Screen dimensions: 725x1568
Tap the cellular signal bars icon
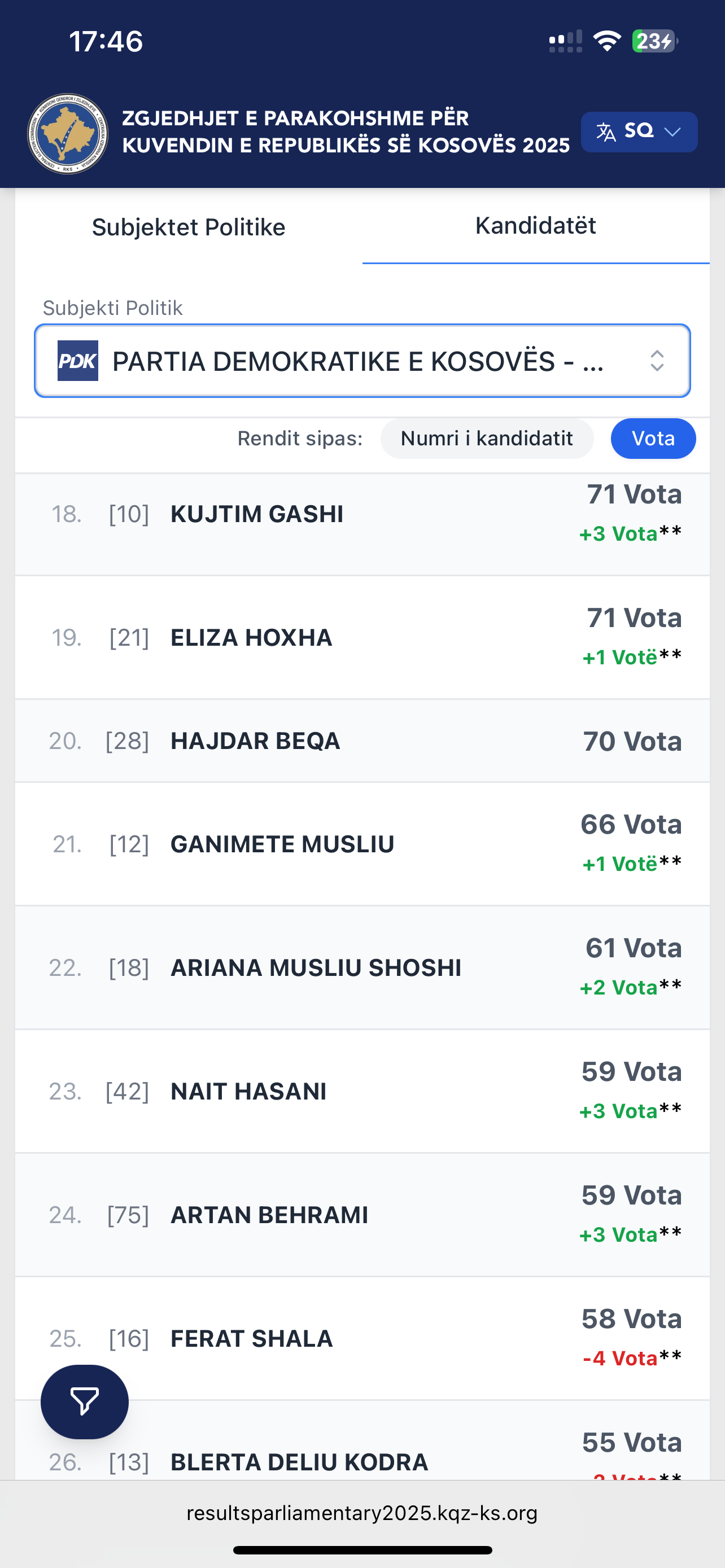click(x=566, y=41)
